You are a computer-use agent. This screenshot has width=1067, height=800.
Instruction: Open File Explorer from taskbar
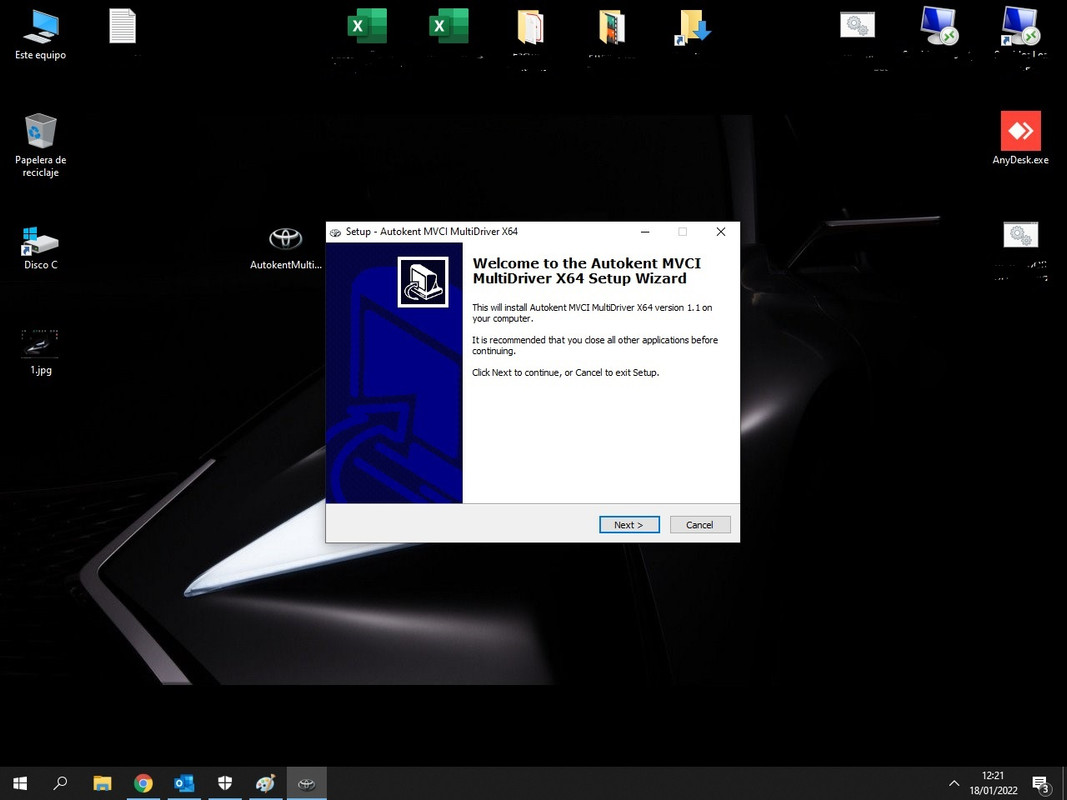pos(102,784)
